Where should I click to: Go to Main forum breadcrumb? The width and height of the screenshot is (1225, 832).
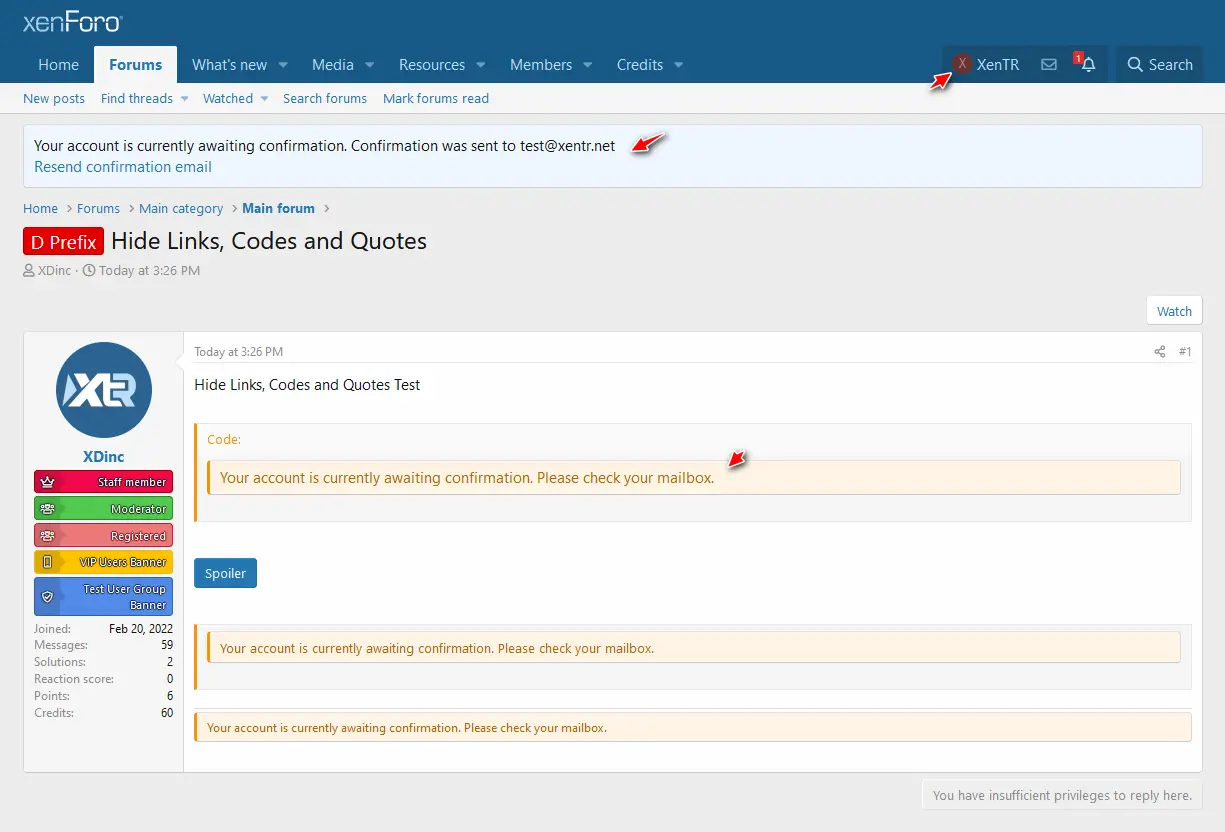pyautogui.click(x=278, y=208)
